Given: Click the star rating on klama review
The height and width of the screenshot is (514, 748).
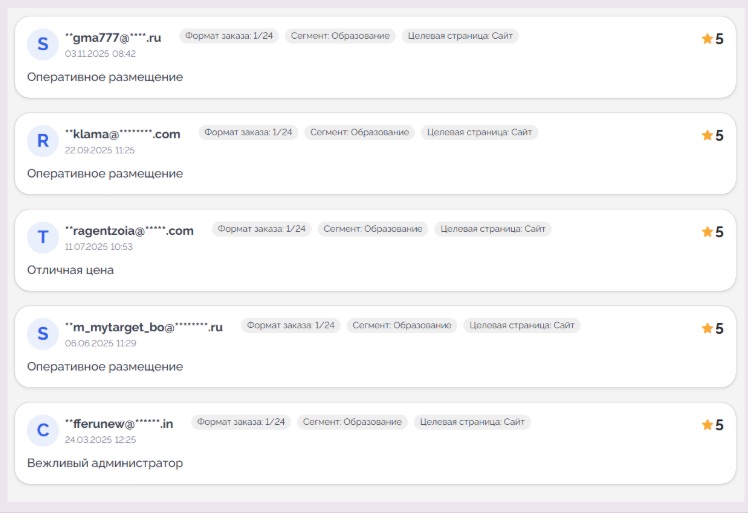Looking at the screenshot, I should (x=712, y=135).
